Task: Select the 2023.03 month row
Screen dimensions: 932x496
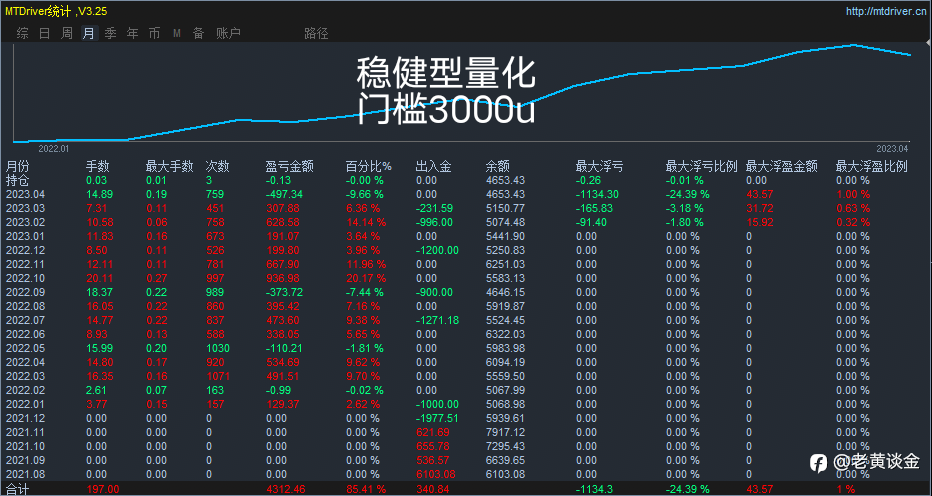Action: 466,208
